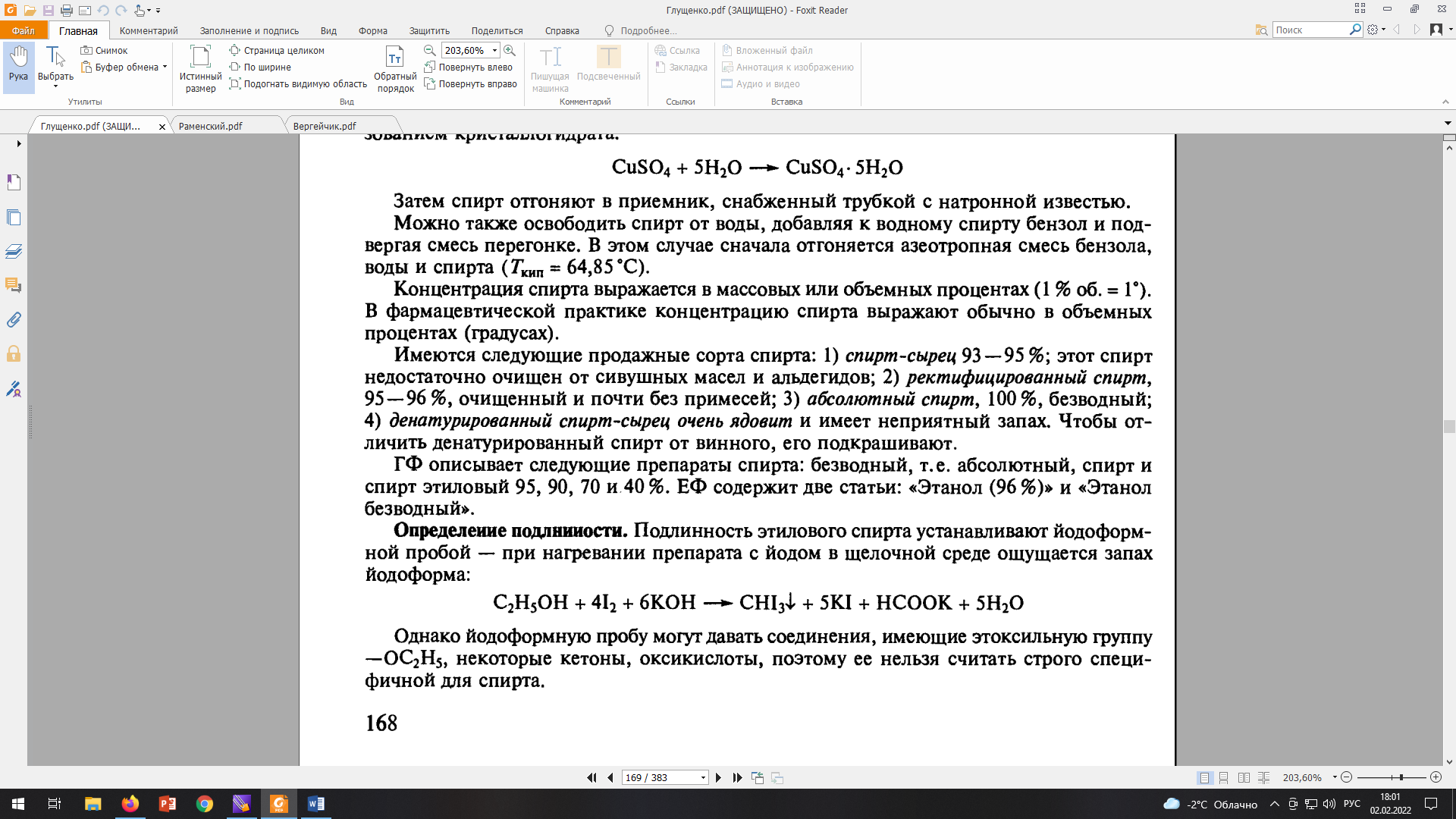
Task: Go to last page button
Action: click(x=737, y=777)
